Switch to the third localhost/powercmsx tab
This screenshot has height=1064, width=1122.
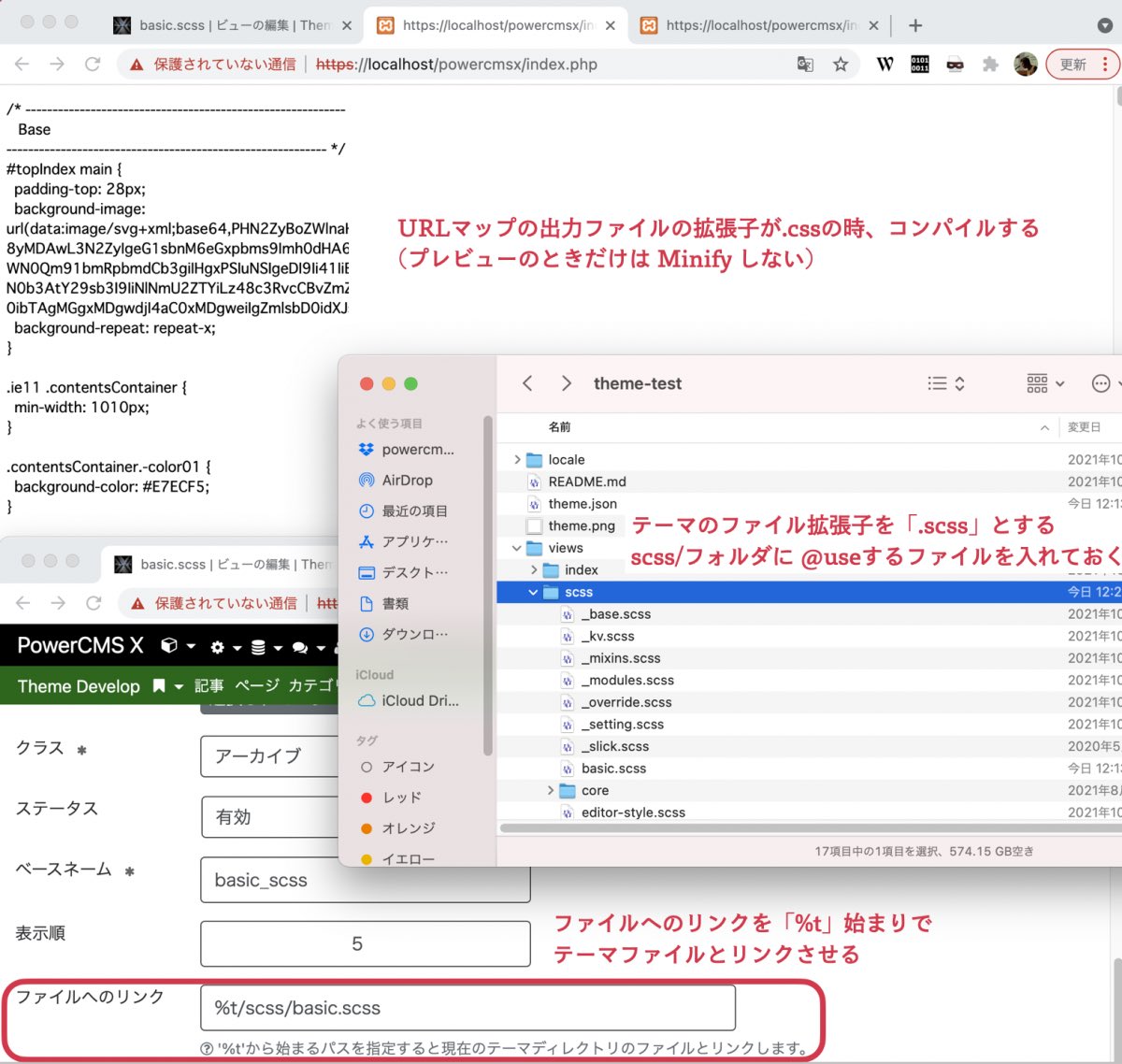760,25
